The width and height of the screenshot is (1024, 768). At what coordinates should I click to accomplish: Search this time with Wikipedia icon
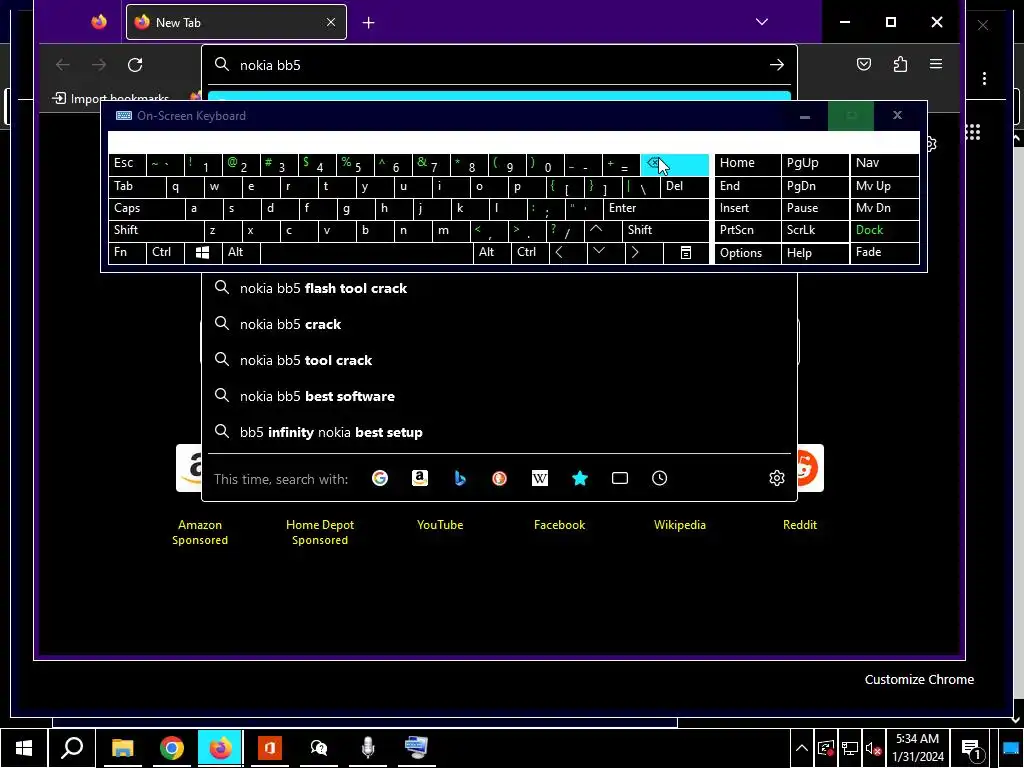539,478
